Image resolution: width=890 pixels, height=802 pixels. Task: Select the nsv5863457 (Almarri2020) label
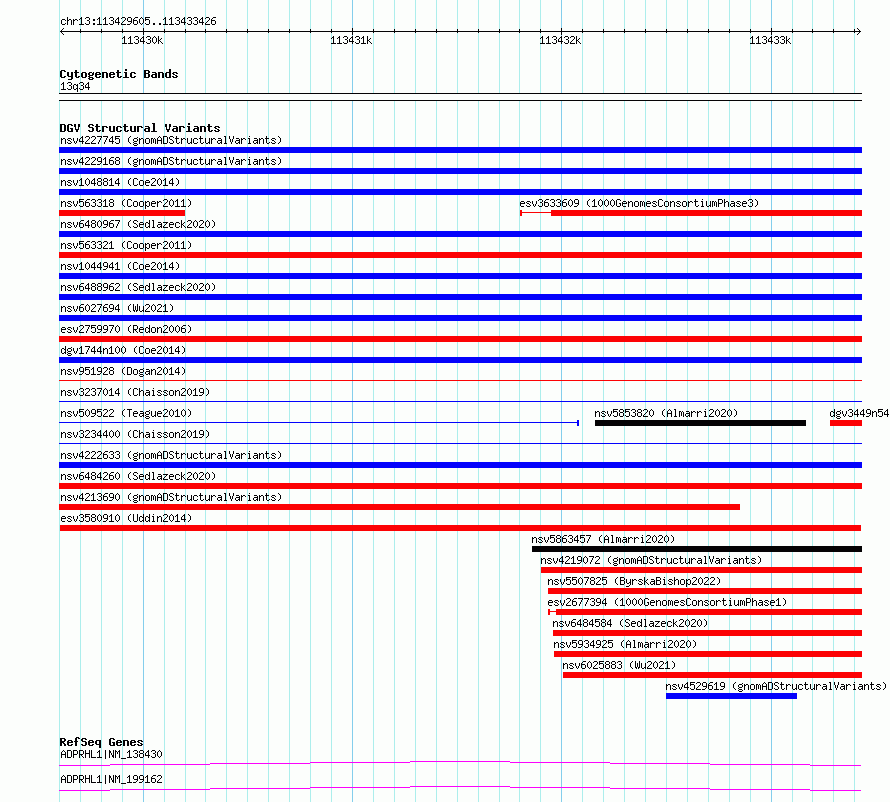tap(603, 539)
